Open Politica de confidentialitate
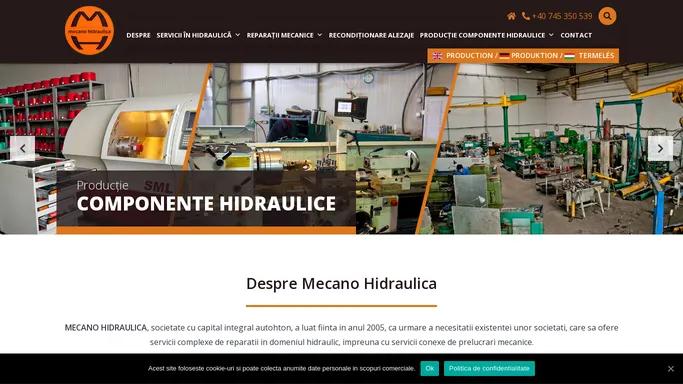The height and width of the screenshot is (384, 683). click(x=489, y=368)
